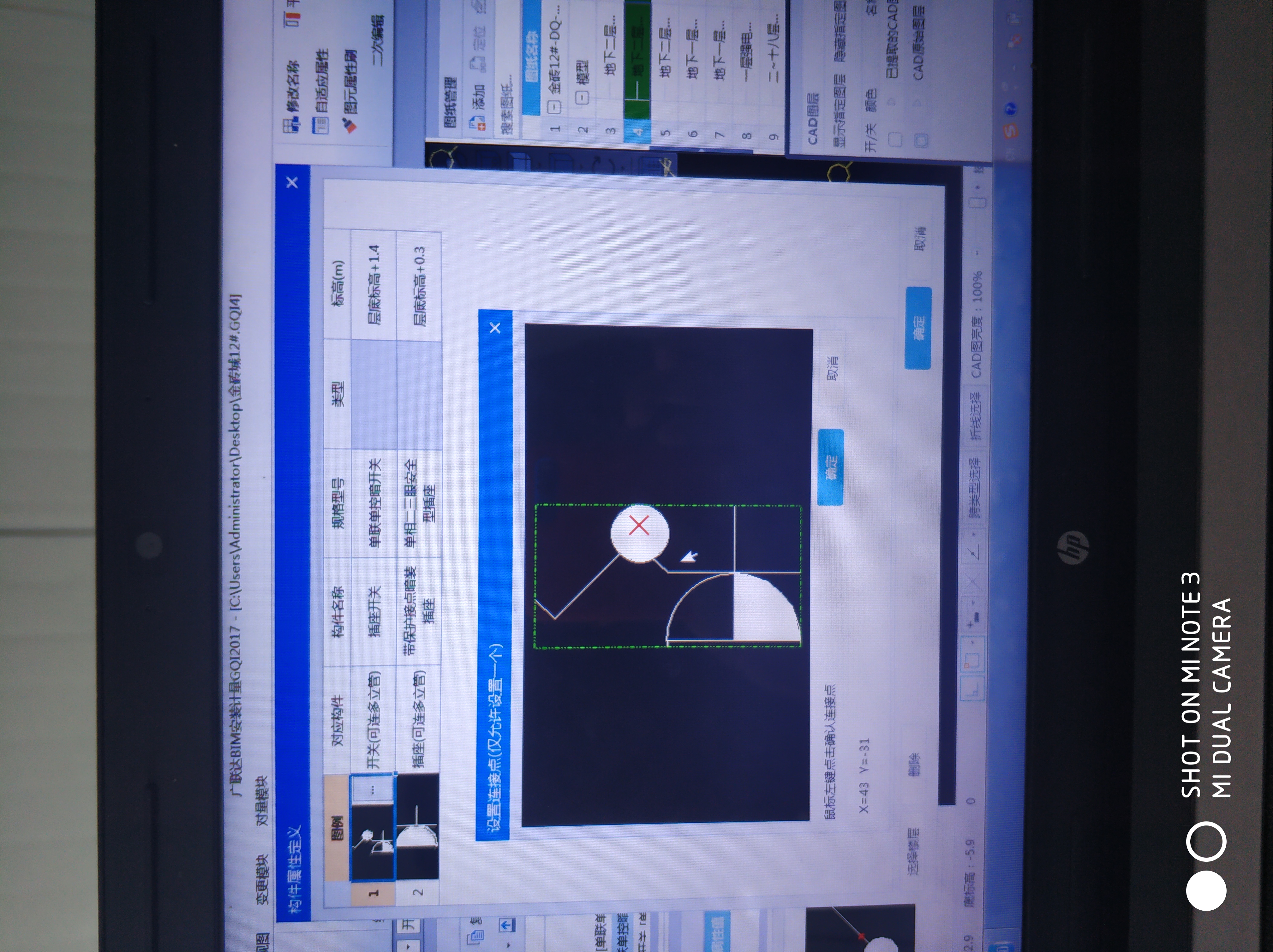Toggle the 已提取的CAD图层 checkbox
The width and height of the screenshot is (1273, 952).
coord(895,140)
